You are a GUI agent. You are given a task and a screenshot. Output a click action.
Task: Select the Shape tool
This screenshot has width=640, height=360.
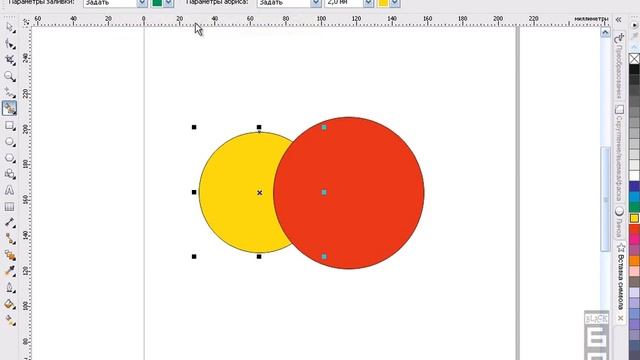tap(10, 44)
